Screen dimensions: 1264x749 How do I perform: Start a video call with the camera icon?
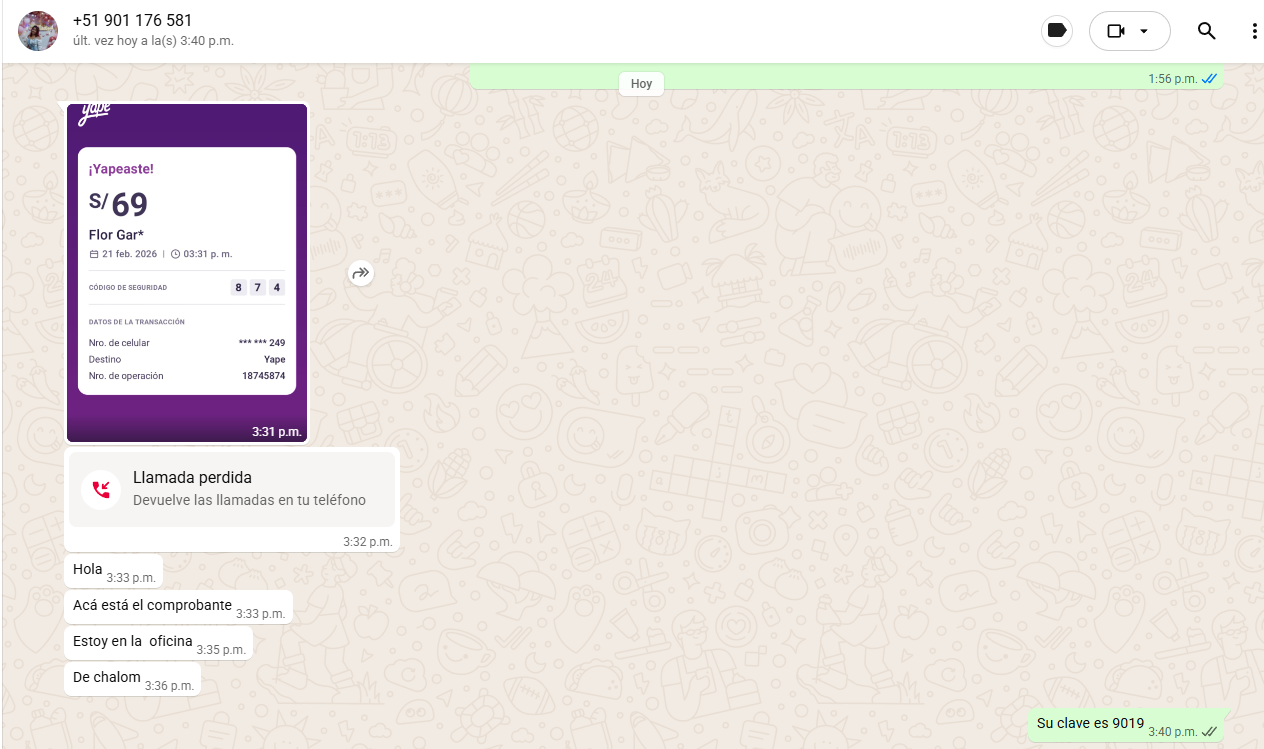point(1116,31)
